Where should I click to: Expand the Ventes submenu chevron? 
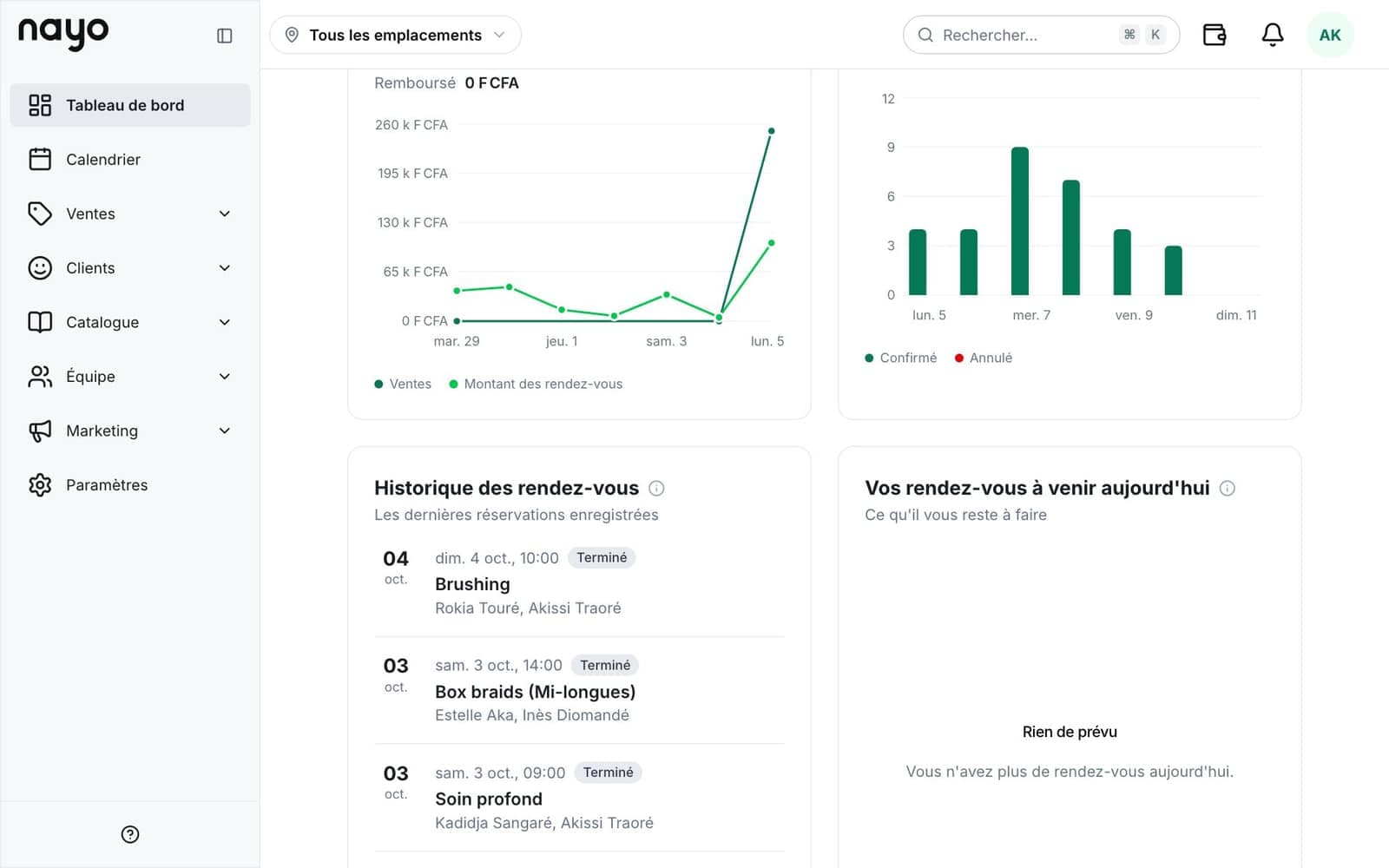pyautogui.click(x=225, y=214)
